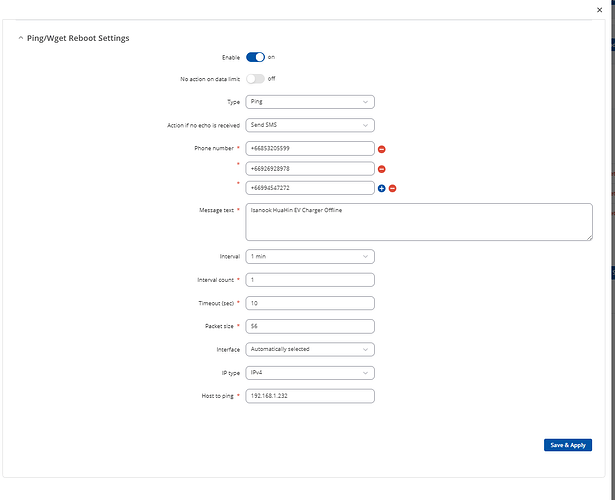Click in the Message text area
The width and height of the screenshot is (615, 500).
(x=419, y=222)
